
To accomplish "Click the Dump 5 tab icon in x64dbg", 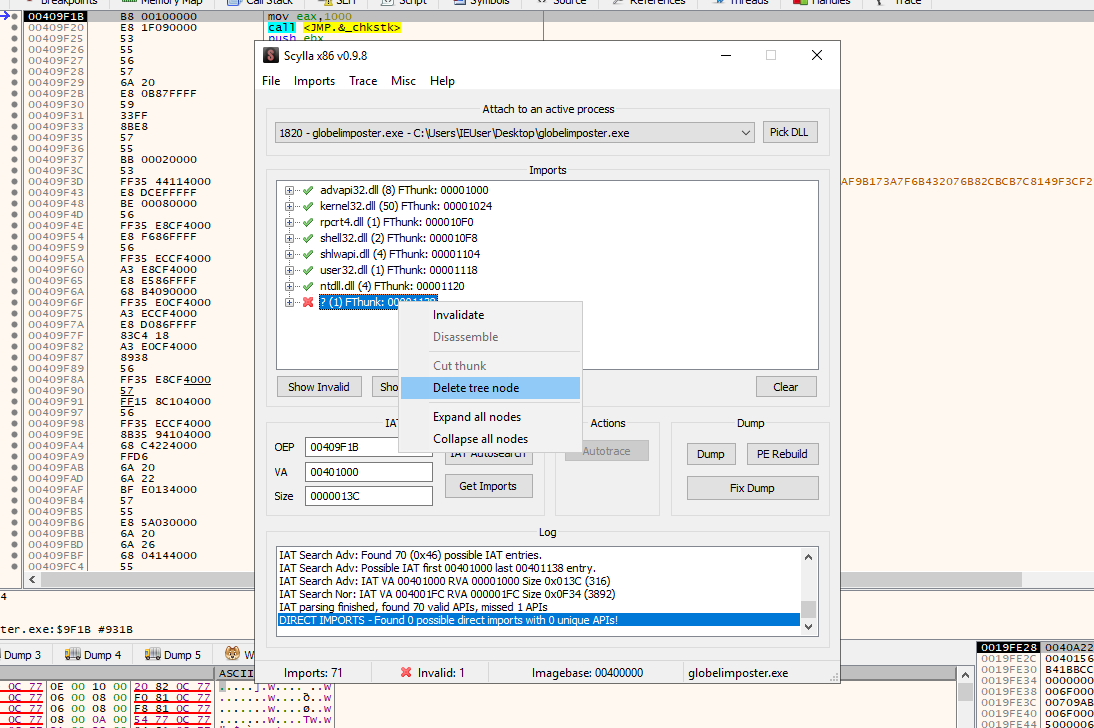I will 153,654.
